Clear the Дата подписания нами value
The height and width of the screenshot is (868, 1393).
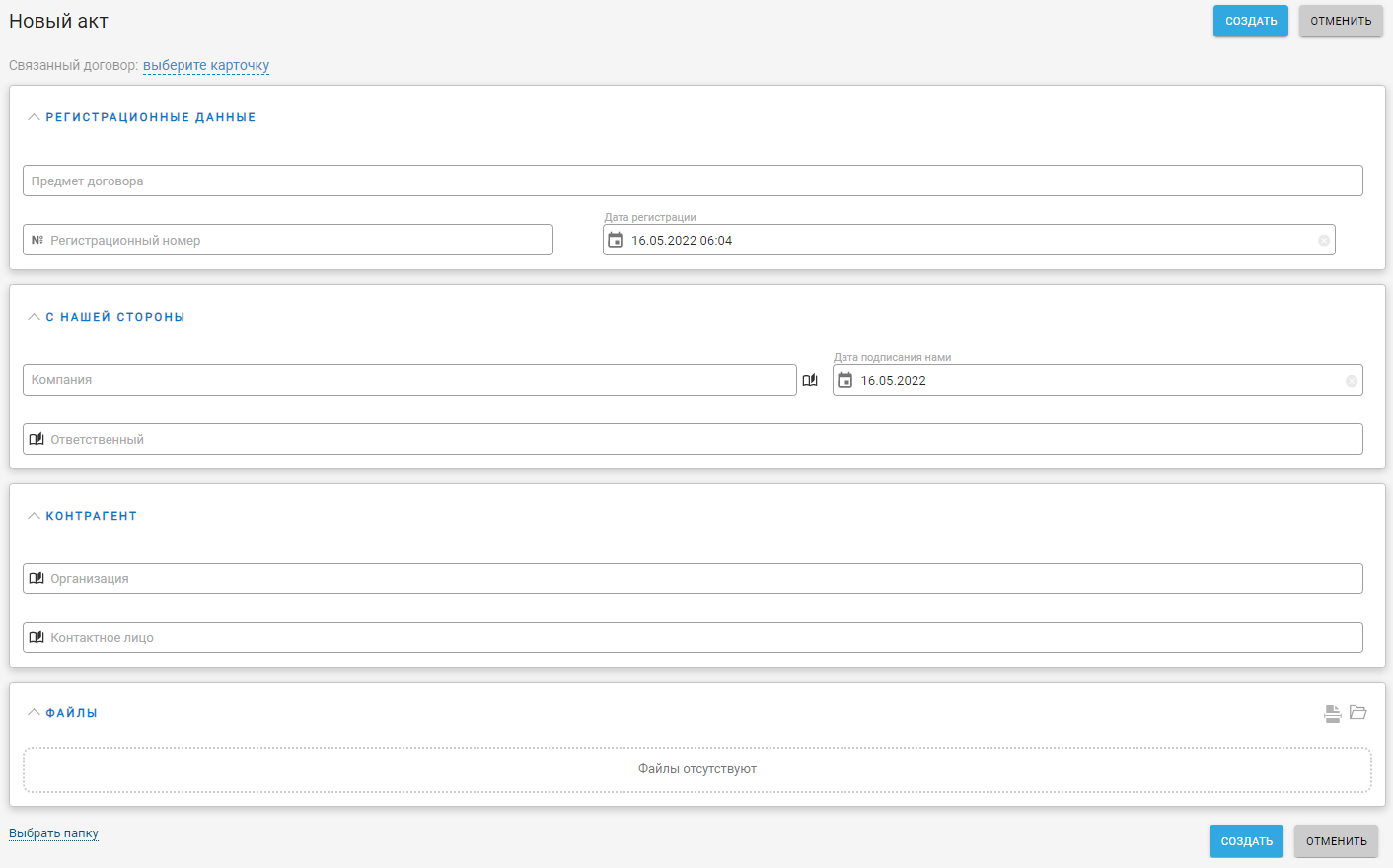(1352, 381)
